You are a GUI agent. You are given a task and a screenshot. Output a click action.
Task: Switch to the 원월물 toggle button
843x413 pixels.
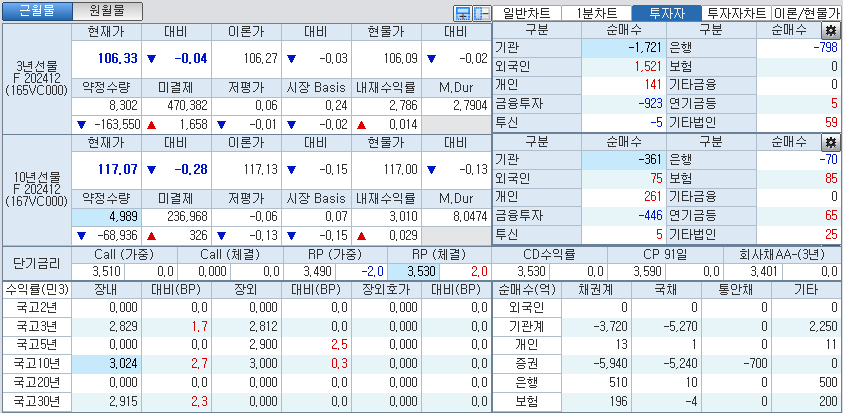point(108,11)
